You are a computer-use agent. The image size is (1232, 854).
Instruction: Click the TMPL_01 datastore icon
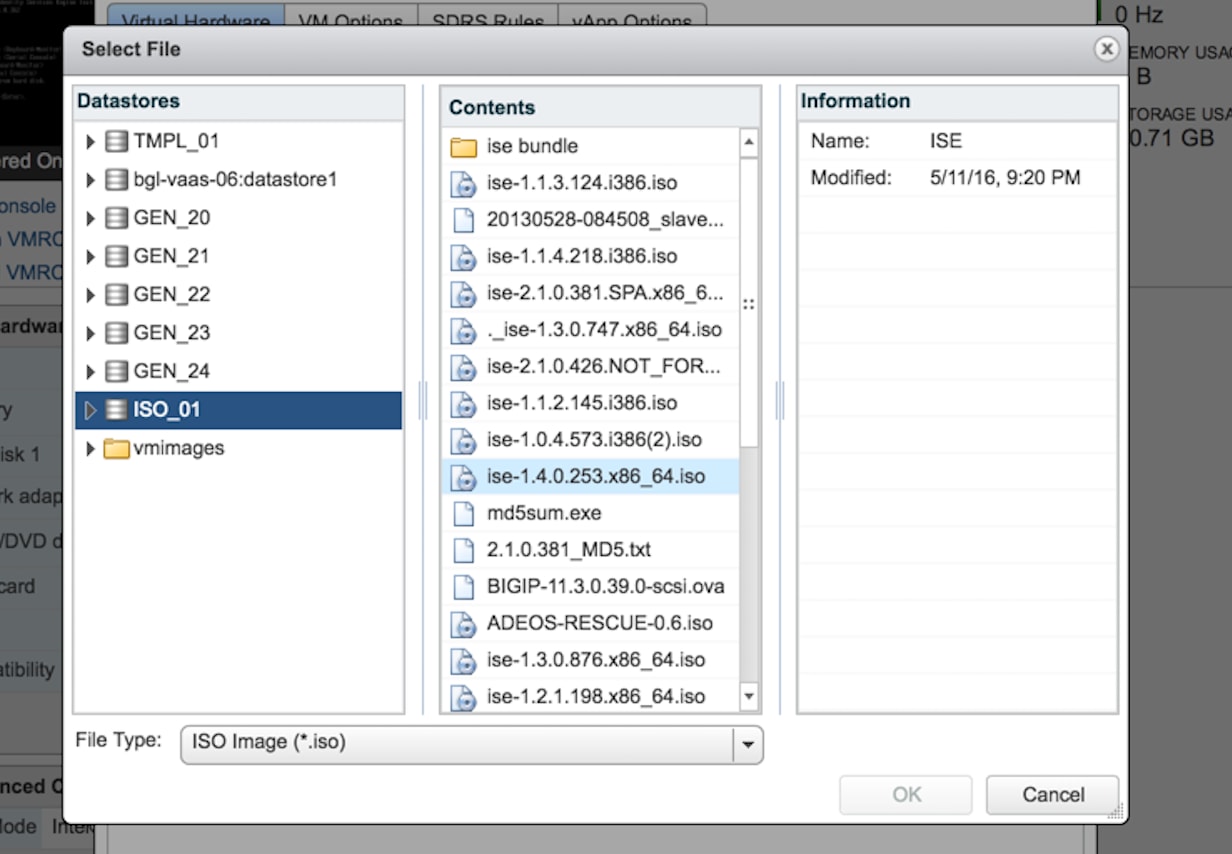(x=117, y=142)
